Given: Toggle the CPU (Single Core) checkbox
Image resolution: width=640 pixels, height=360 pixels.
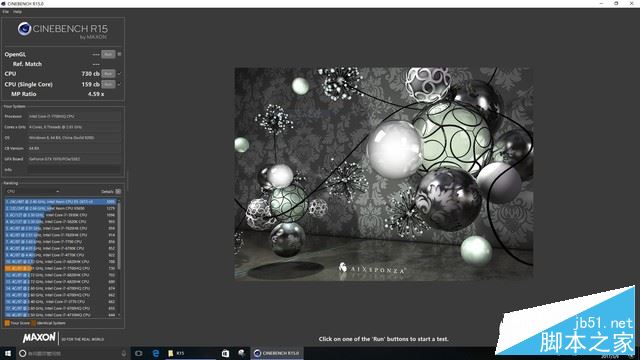Looking at the screenshot, I should pos(119,84).
